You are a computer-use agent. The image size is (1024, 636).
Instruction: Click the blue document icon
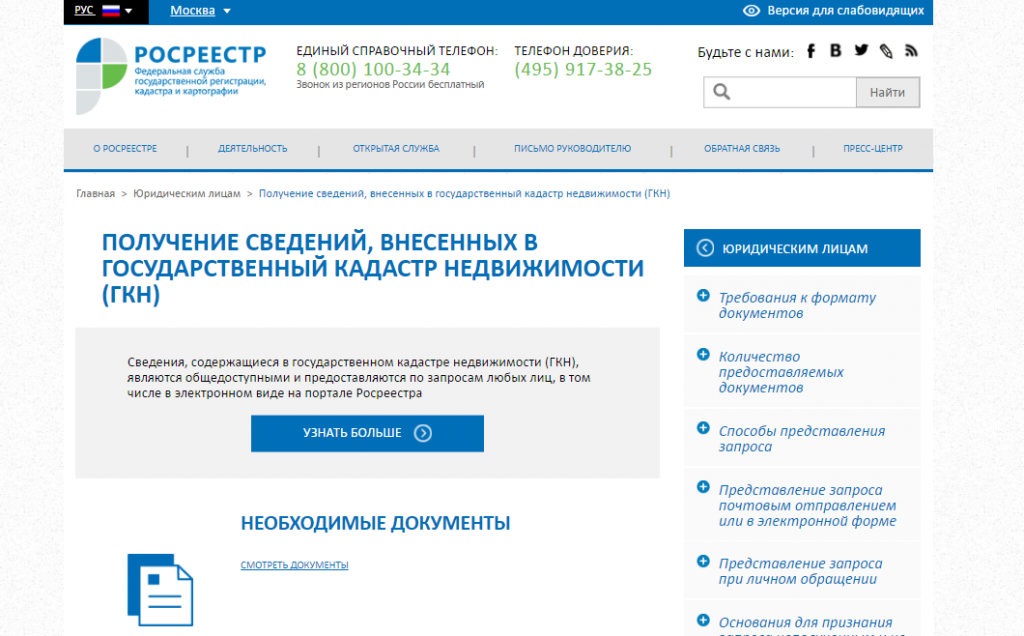pos(160,588)
